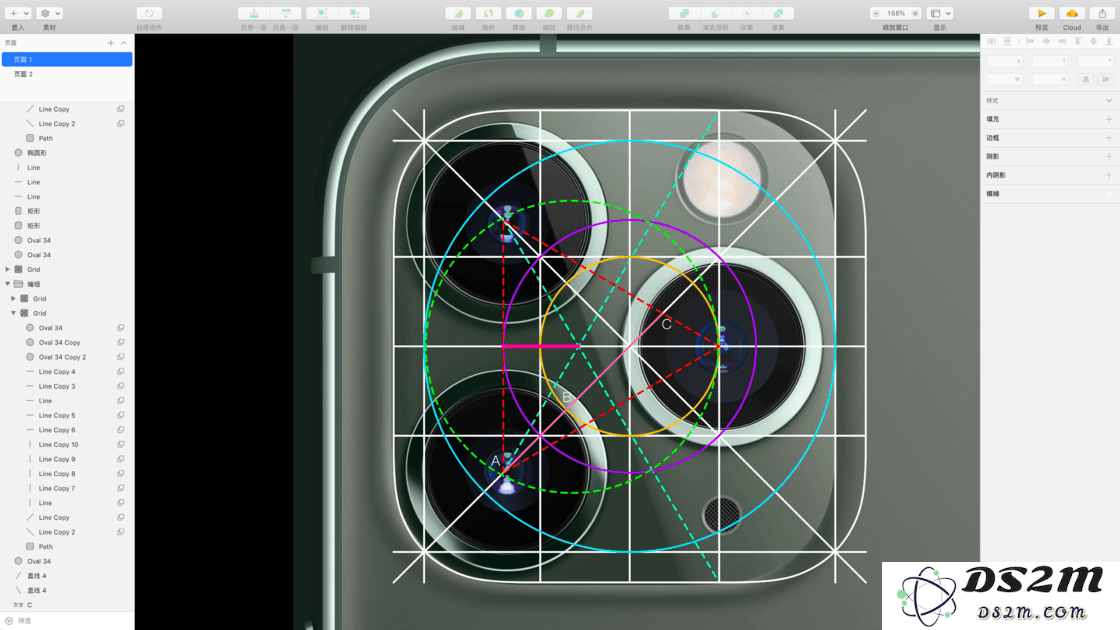
Task: Click the 创建组件 create symbol icon
Action: click(149, 14)
